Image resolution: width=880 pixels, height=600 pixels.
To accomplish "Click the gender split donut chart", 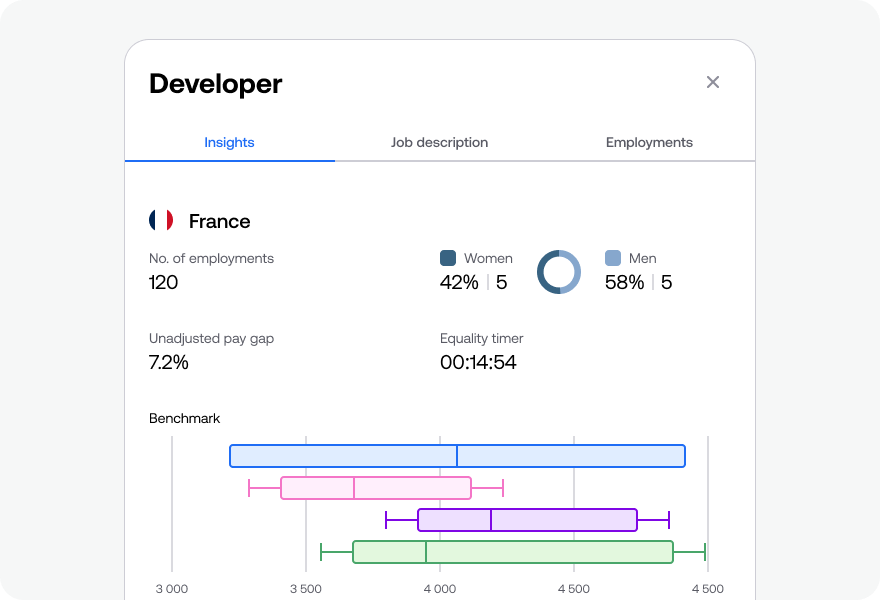I will coord(559,272).
